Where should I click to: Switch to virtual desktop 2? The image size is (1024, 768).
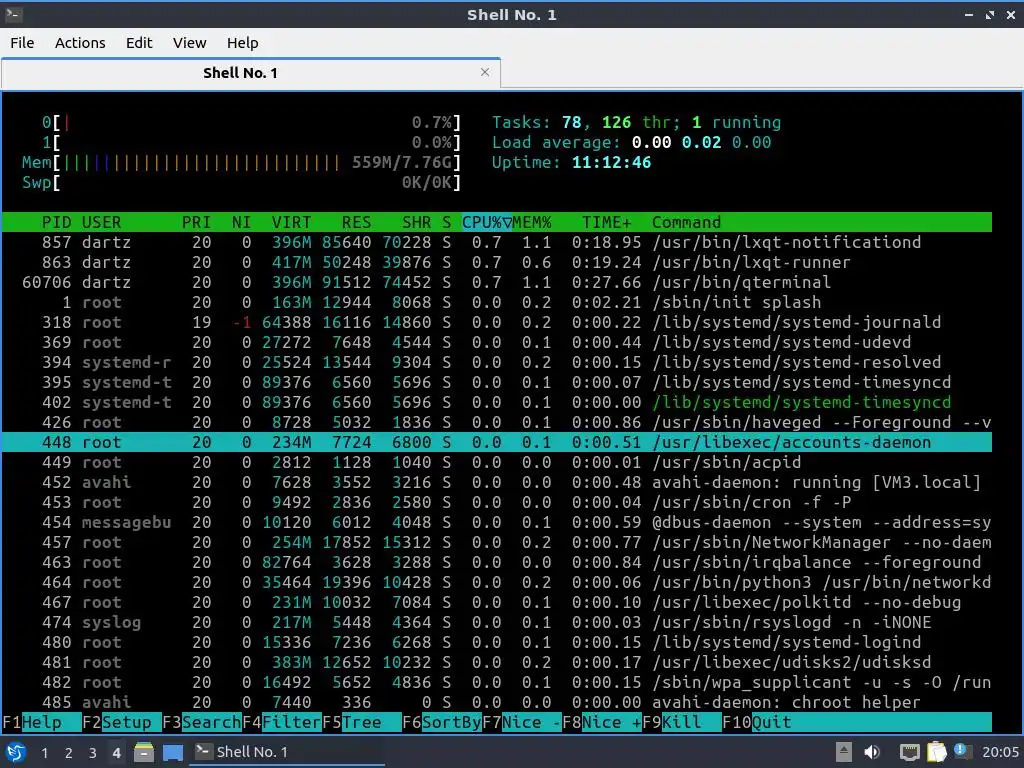[x=69, y=753]
